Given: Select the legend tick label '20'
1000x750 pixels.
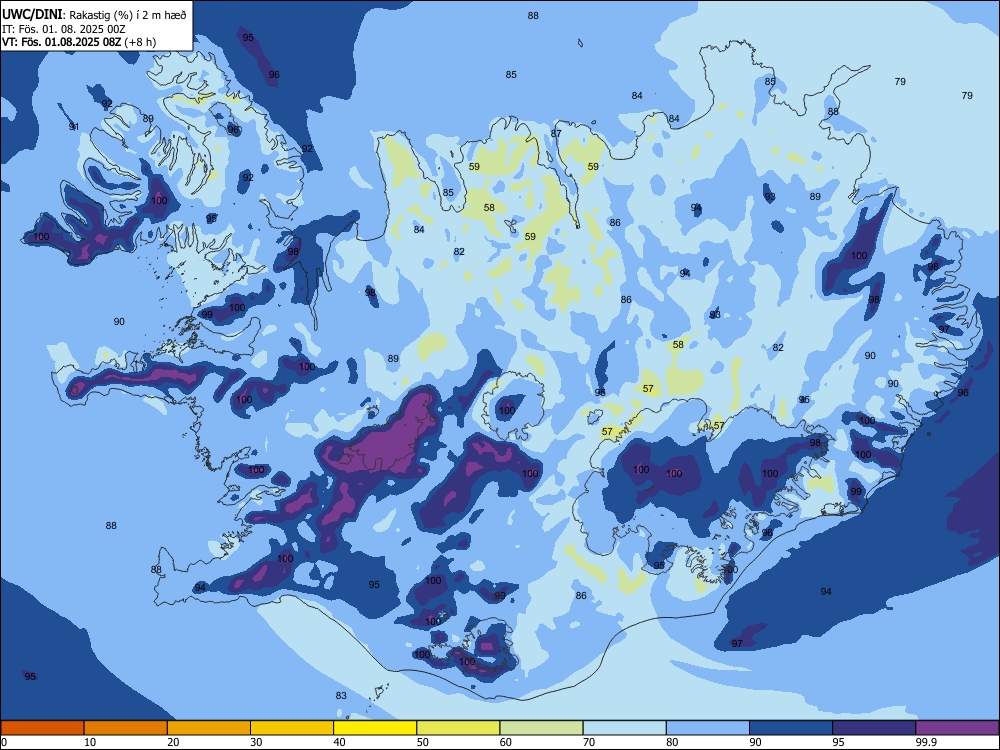Looking at the screenshot, I should pos(173,742).
